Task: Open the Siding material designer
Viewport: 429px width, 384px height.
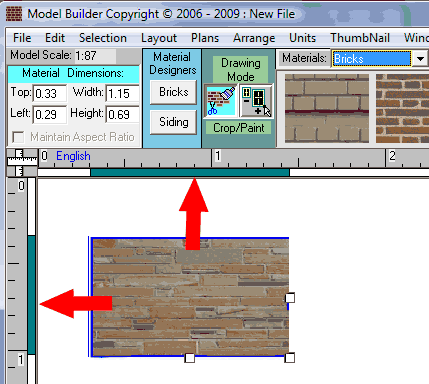Action: (173, 122)
